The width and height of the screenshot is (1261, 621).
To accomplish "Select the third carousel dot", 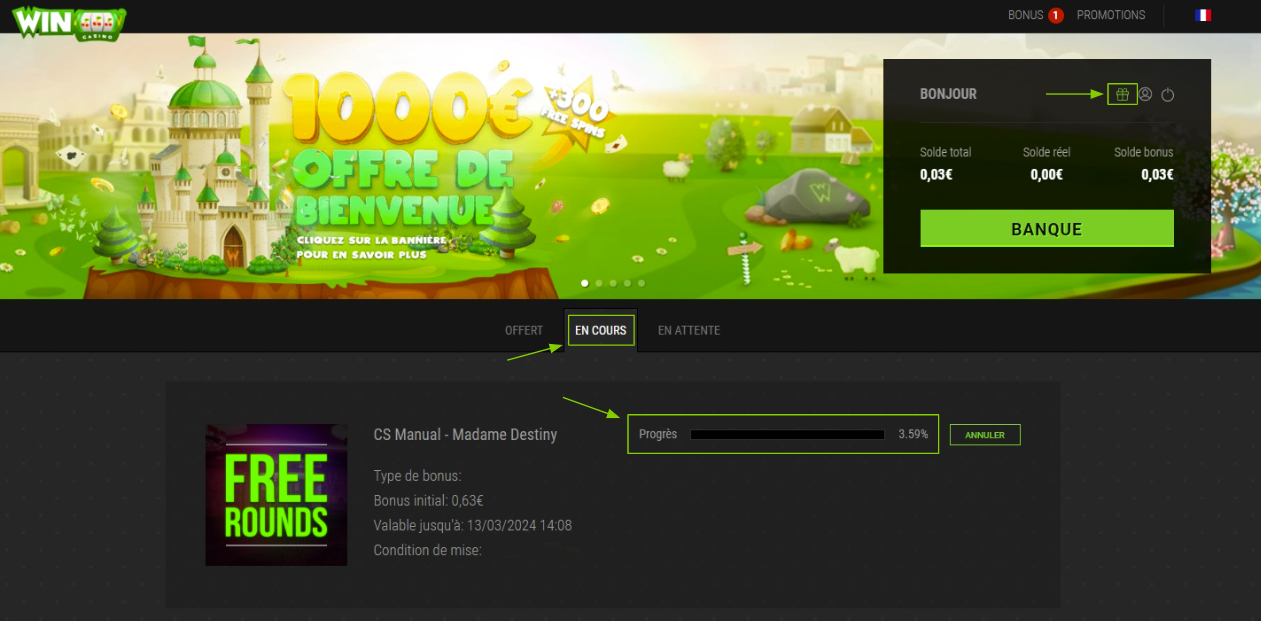I will point(613,283).
